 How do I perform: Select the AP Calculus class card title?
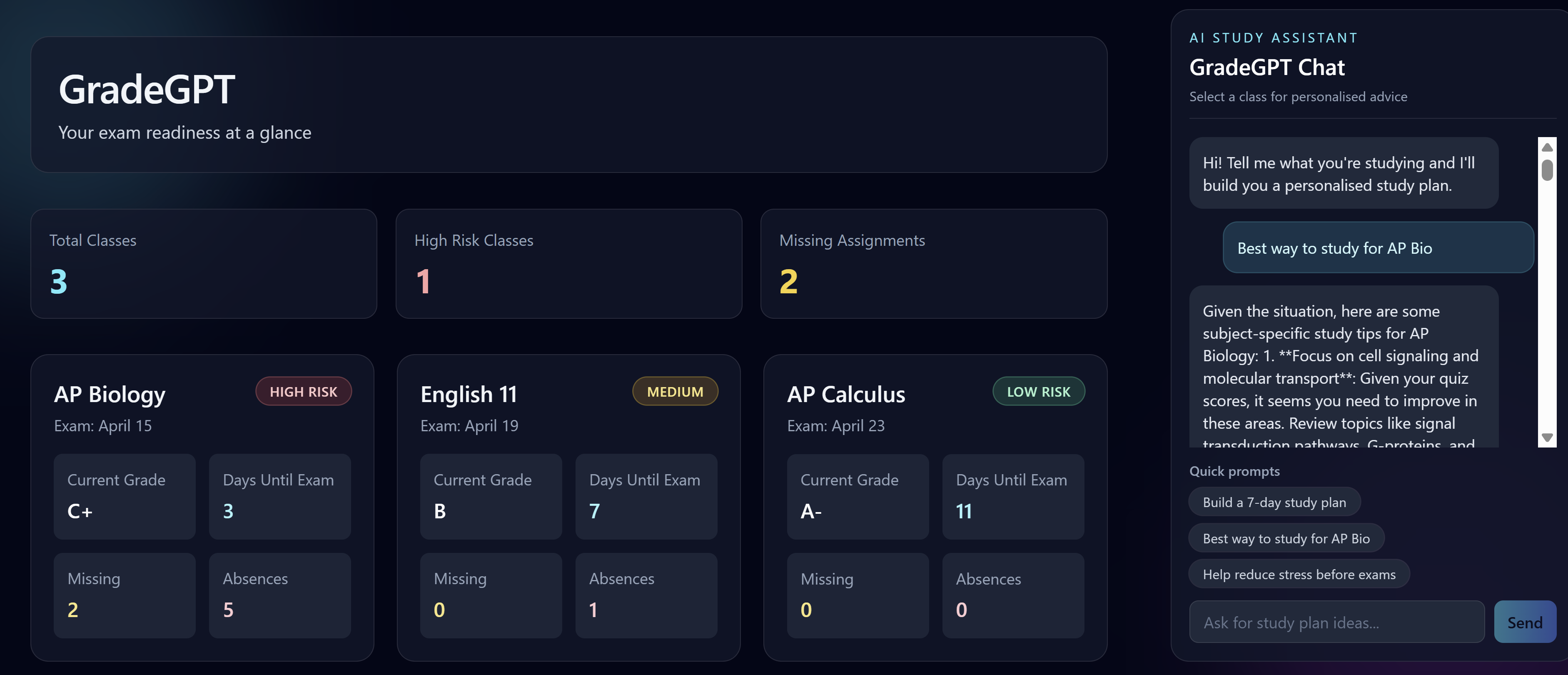pyautogui.click(x=845, y=394)
